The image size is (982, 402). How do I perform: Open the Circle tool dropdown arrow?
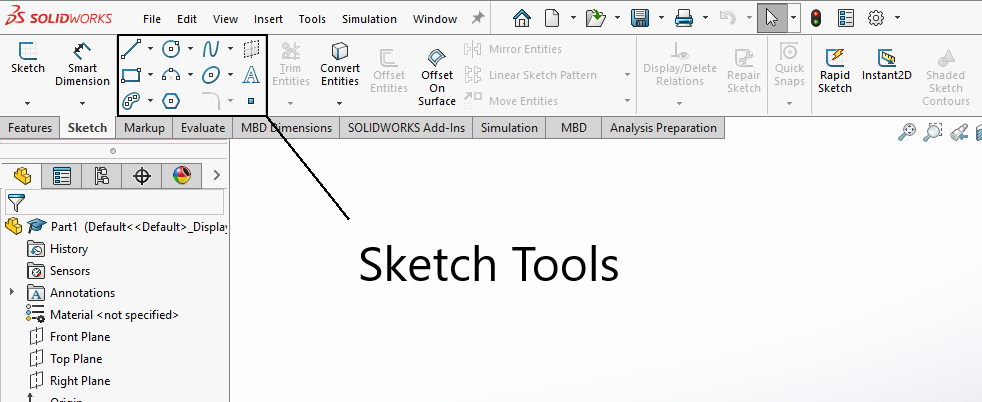(x=190, y=48)
